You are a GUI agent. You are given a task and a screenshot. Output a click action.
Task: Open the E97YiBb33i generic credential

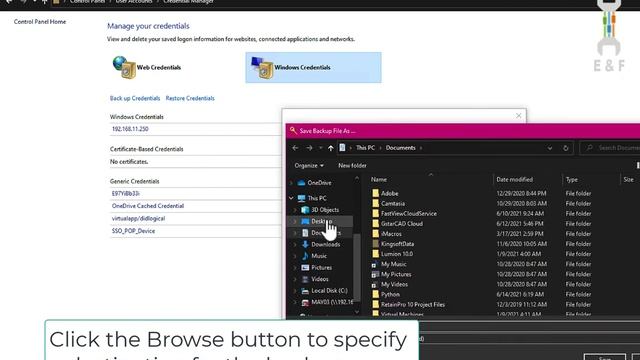tap(126, 193)
